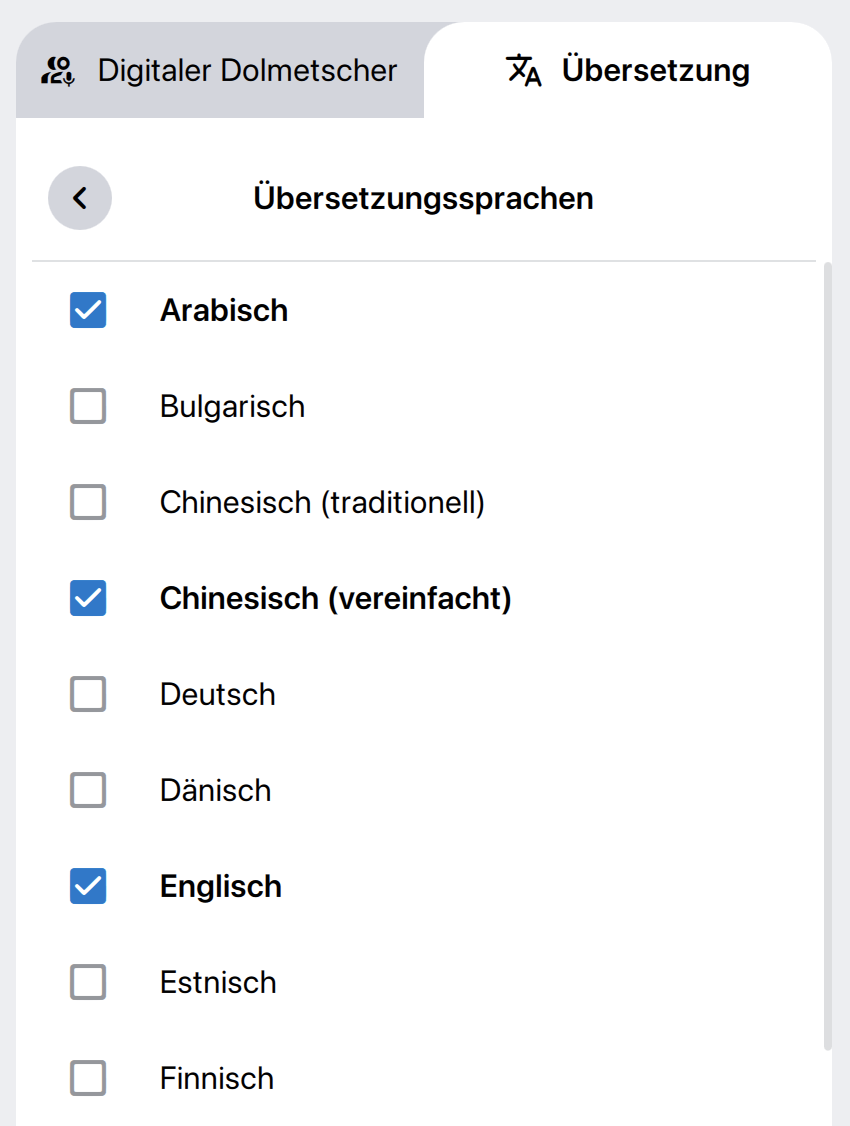Click the Finnisch language label

pos(217,1078)
